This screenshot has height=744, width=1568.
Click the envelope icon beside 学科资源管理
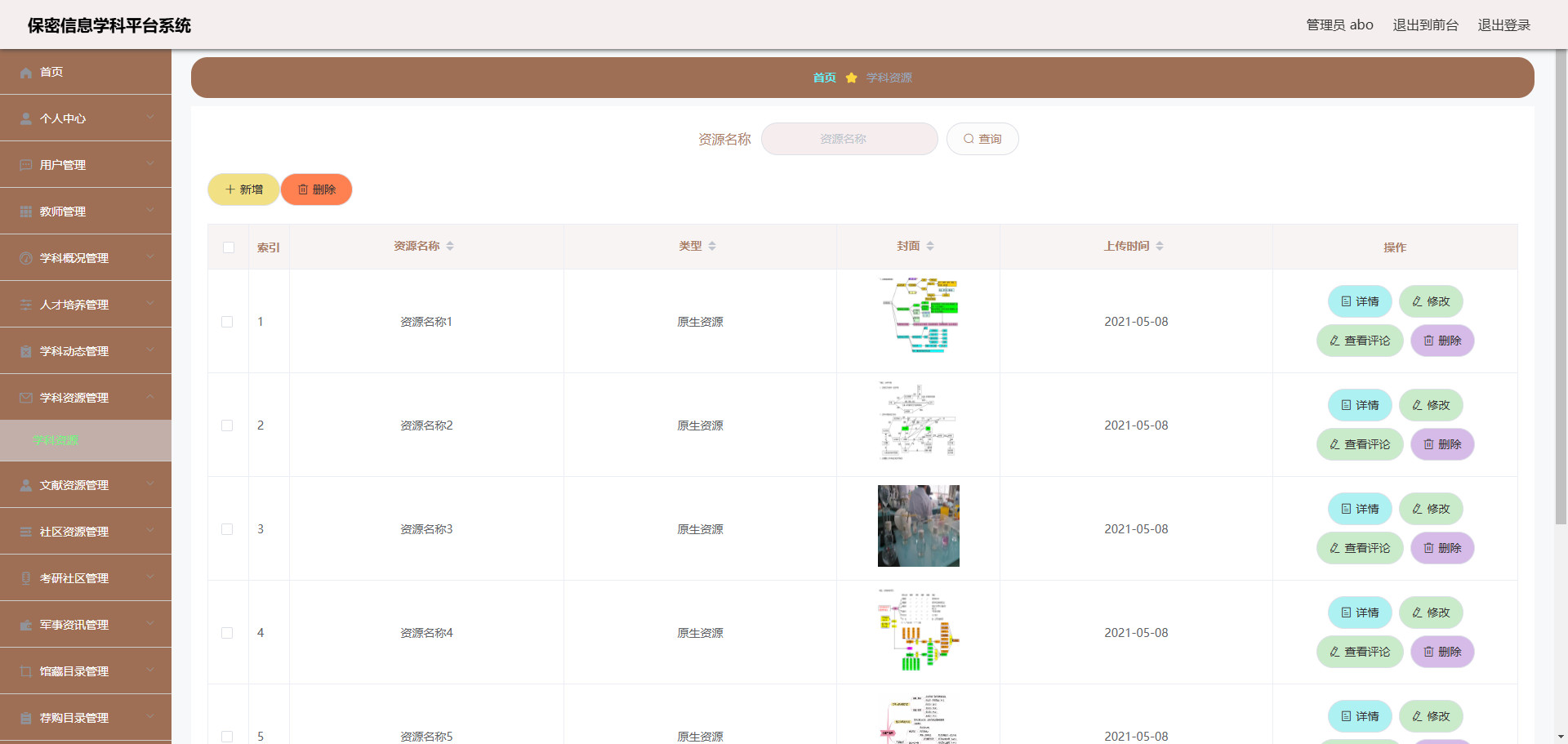(26, 399)
